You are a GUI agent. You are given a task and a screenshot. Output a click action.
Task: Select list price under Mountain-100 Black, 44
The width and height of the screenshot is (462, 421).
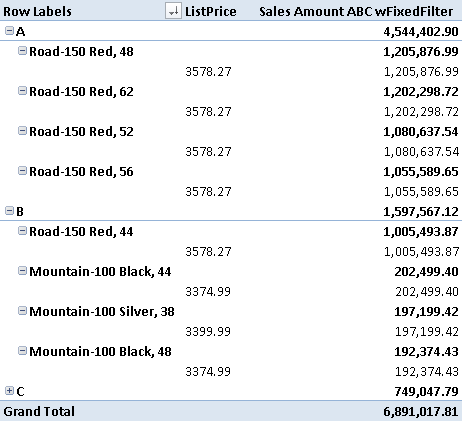pos(208,292)
